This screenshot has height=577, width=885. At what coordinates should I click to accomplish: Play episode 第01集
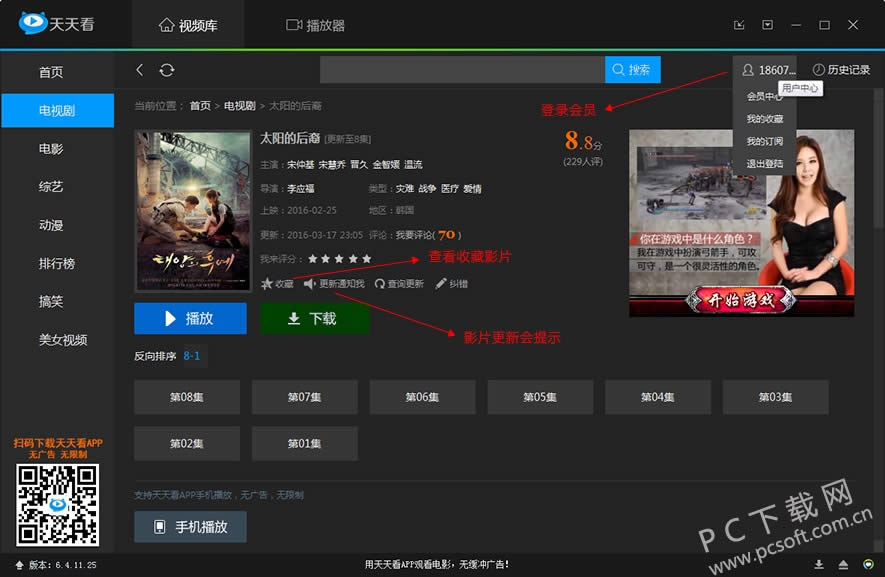tap(305, 443)
